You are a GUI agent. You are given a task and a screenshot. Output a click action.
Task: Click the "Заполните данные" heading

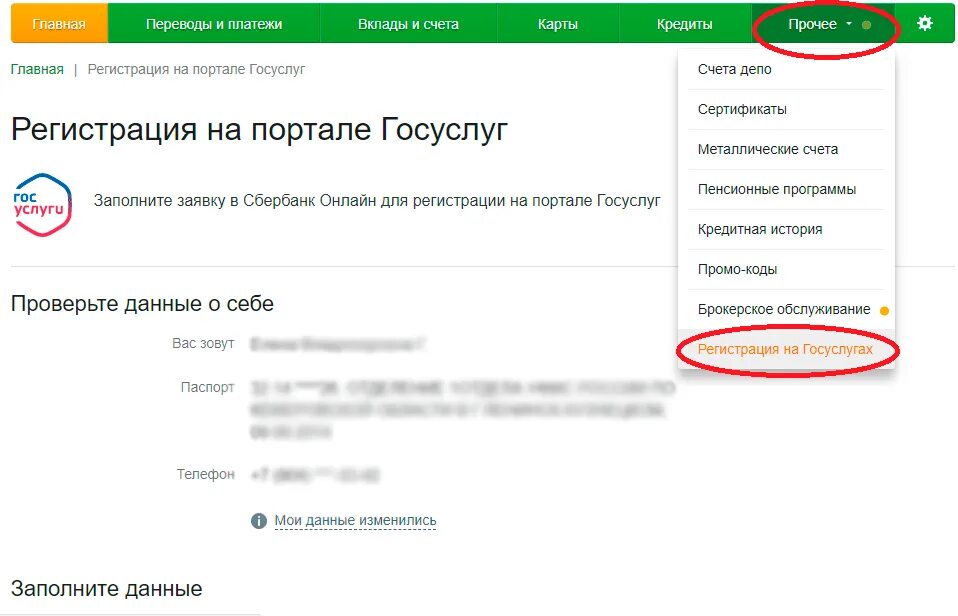(x=106, y=588)
